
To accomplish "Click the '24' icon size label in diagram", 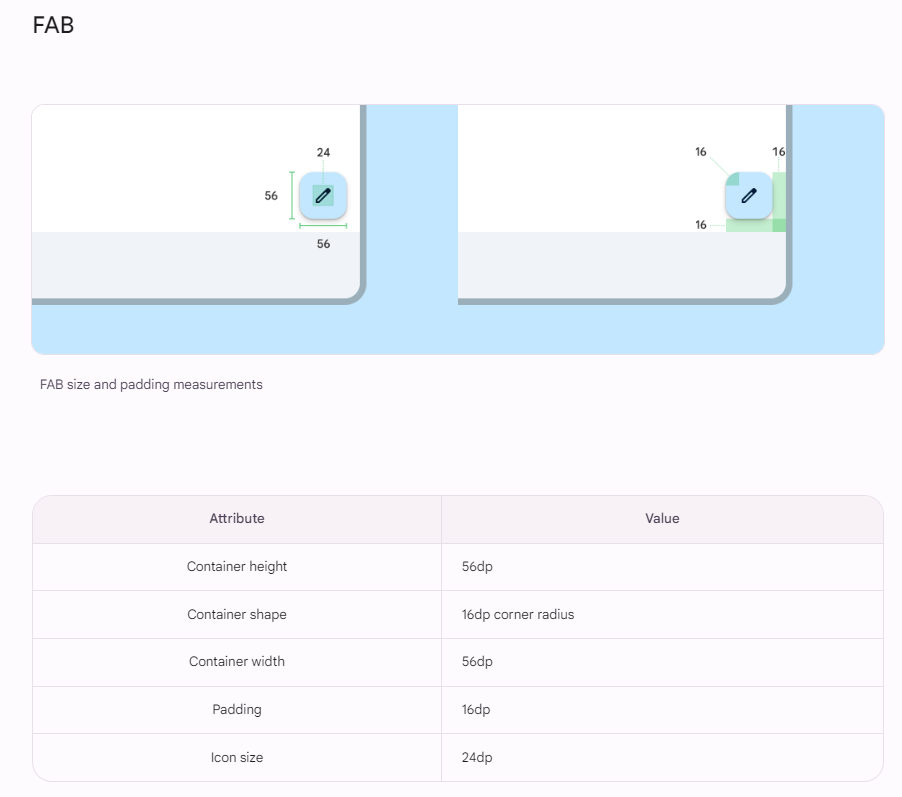I will [x=323, y=152].
